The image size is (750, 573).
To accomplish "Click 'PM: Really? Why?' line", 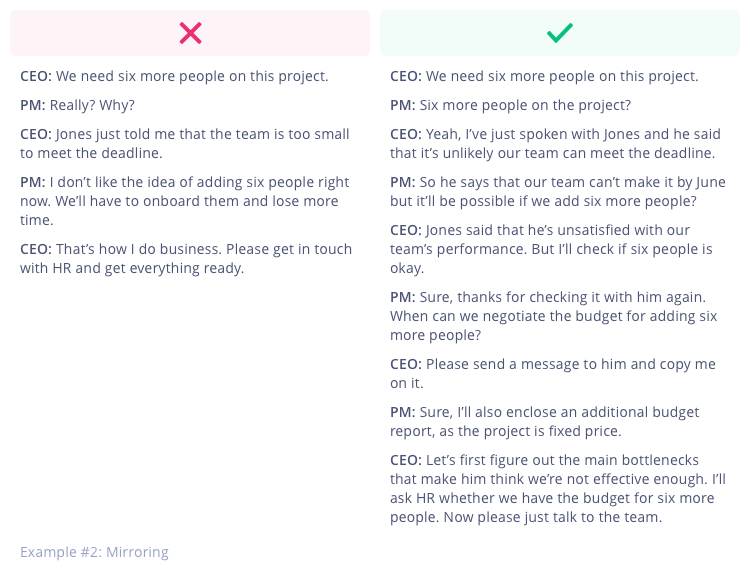I will coord(77,105).
